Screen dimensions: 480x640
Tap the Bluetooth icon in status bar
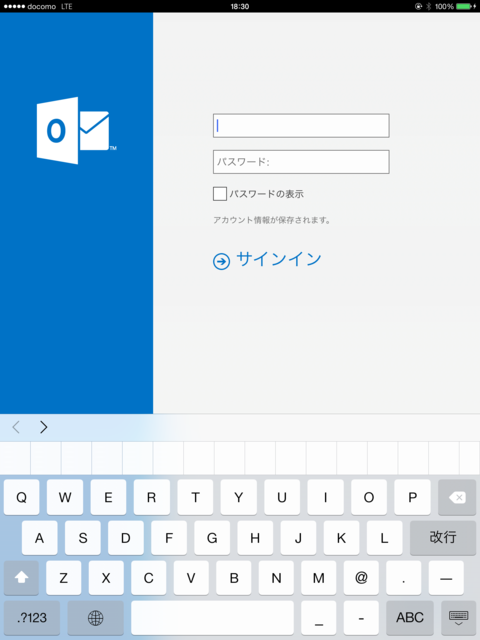429,6
